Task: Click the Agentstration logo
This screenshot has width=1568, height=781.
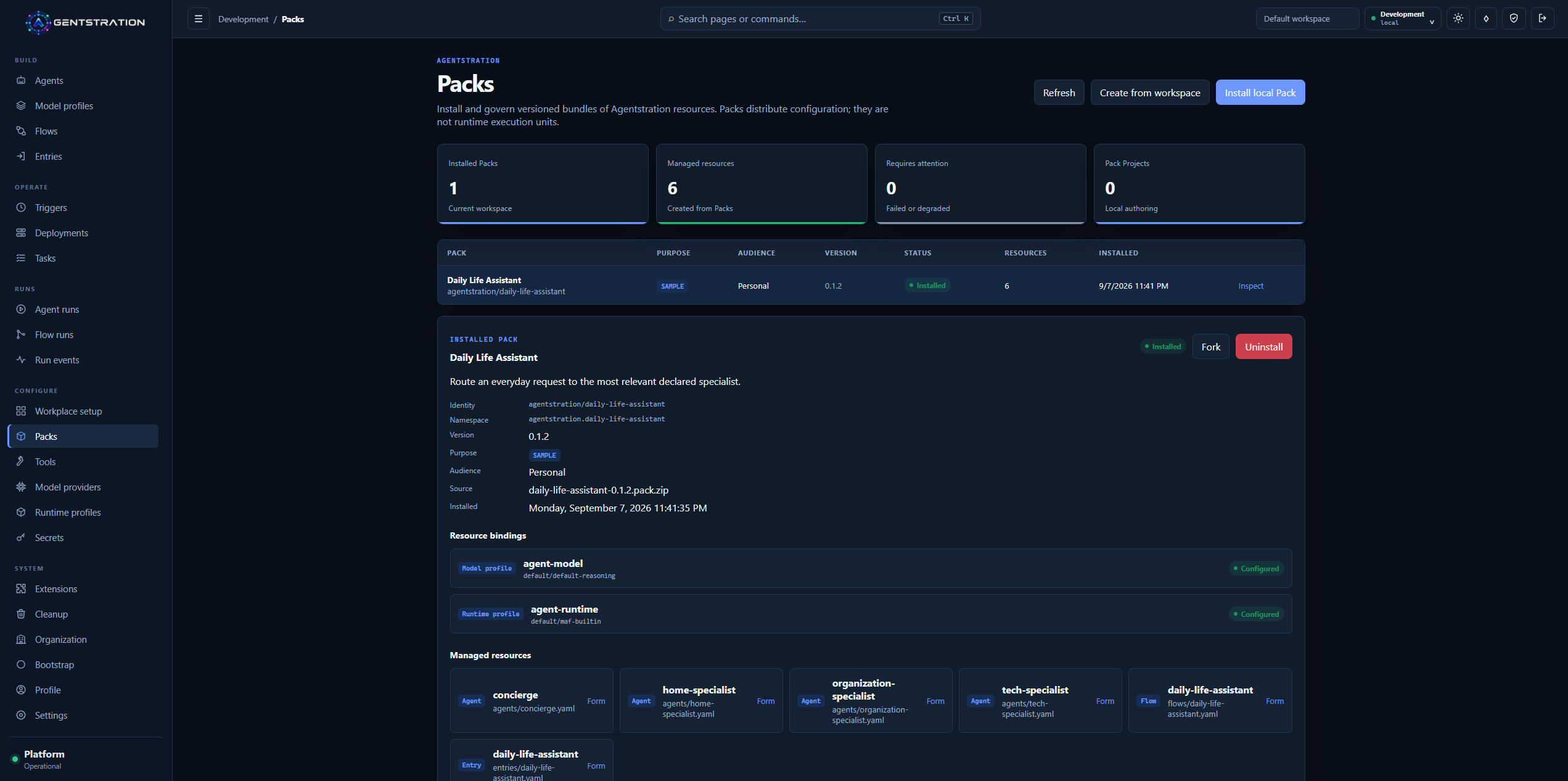Action: [x=86, y=22]
